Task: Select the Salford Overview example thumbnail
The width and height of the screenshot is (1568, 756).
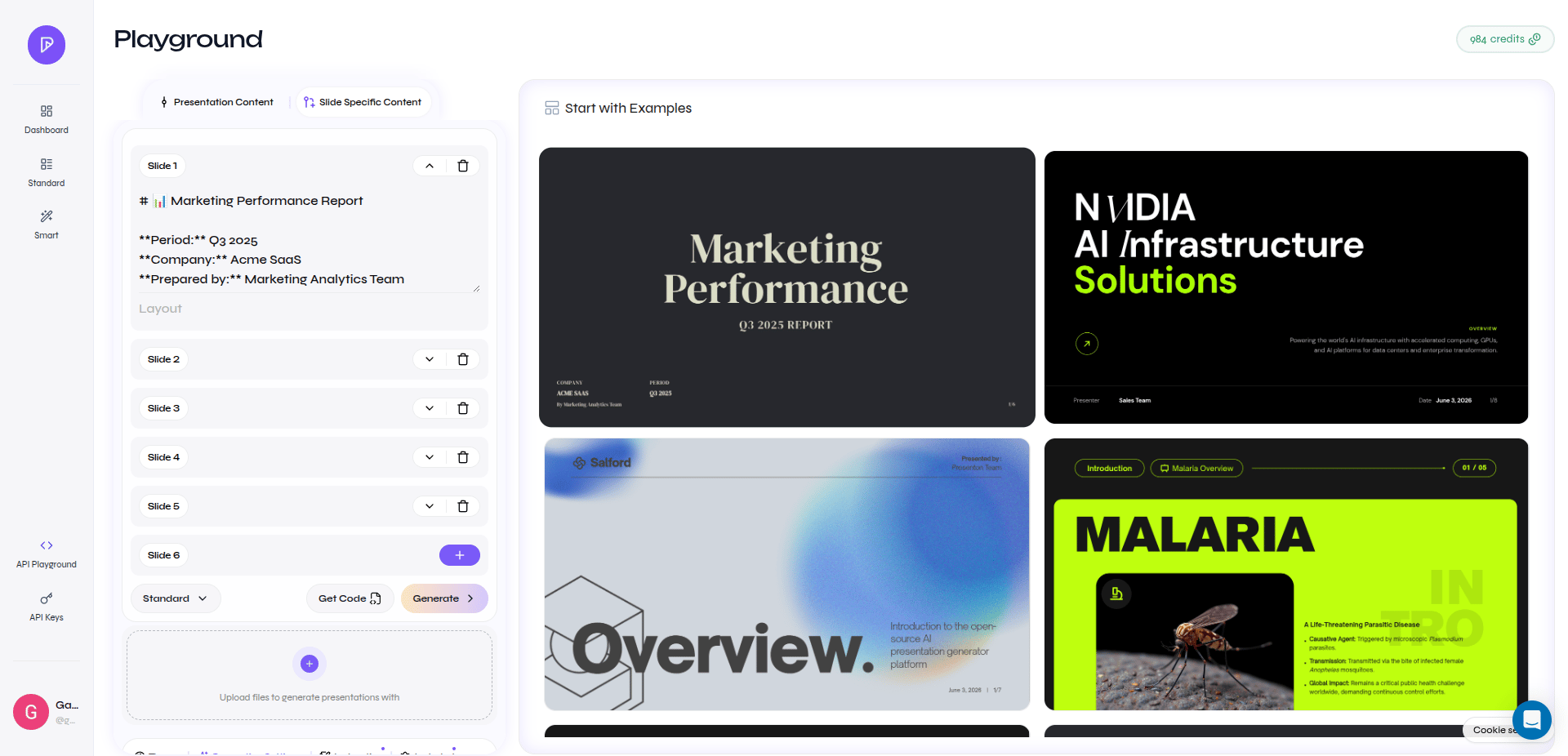Action: pyautogui.click(x=787, y=575)
